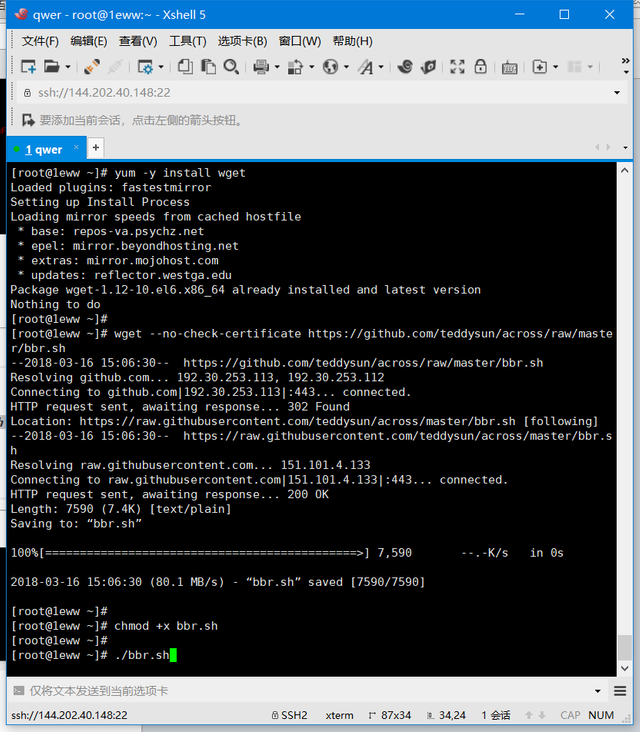
Task: Click the 34,24 cursor position status entry
Action: point(447,716)
